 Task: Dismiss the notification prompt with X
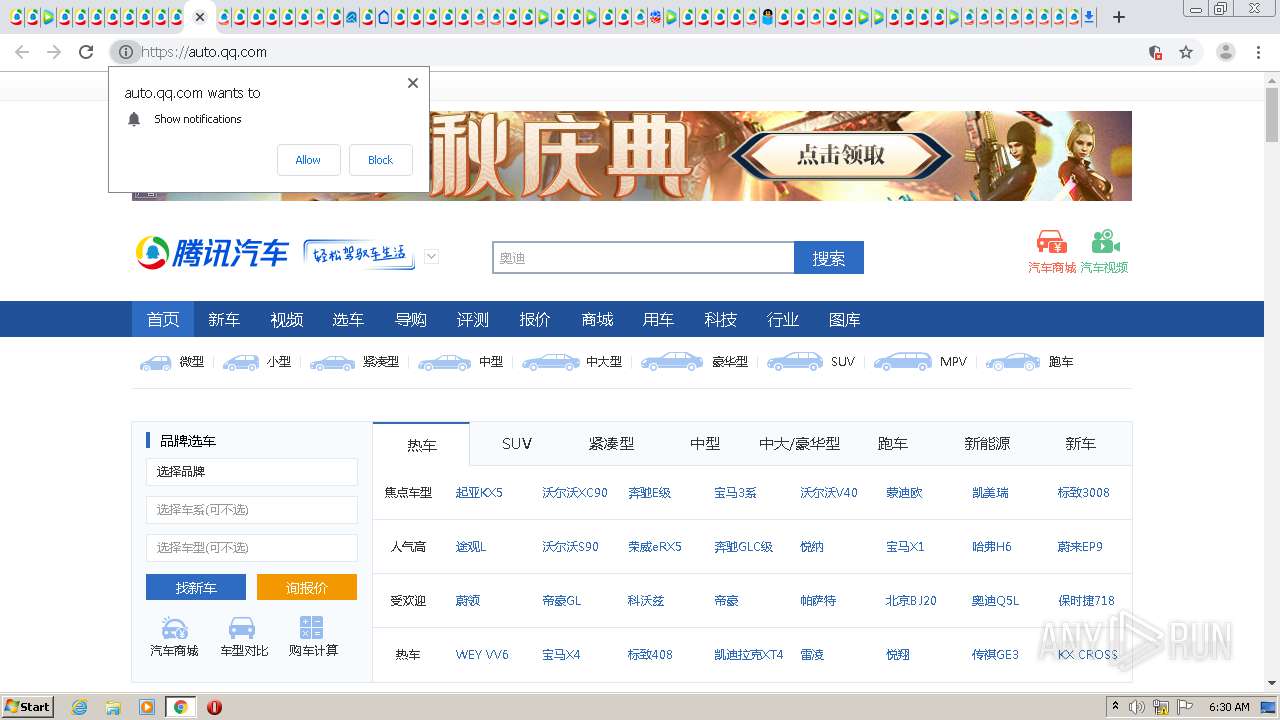(412, 83)
